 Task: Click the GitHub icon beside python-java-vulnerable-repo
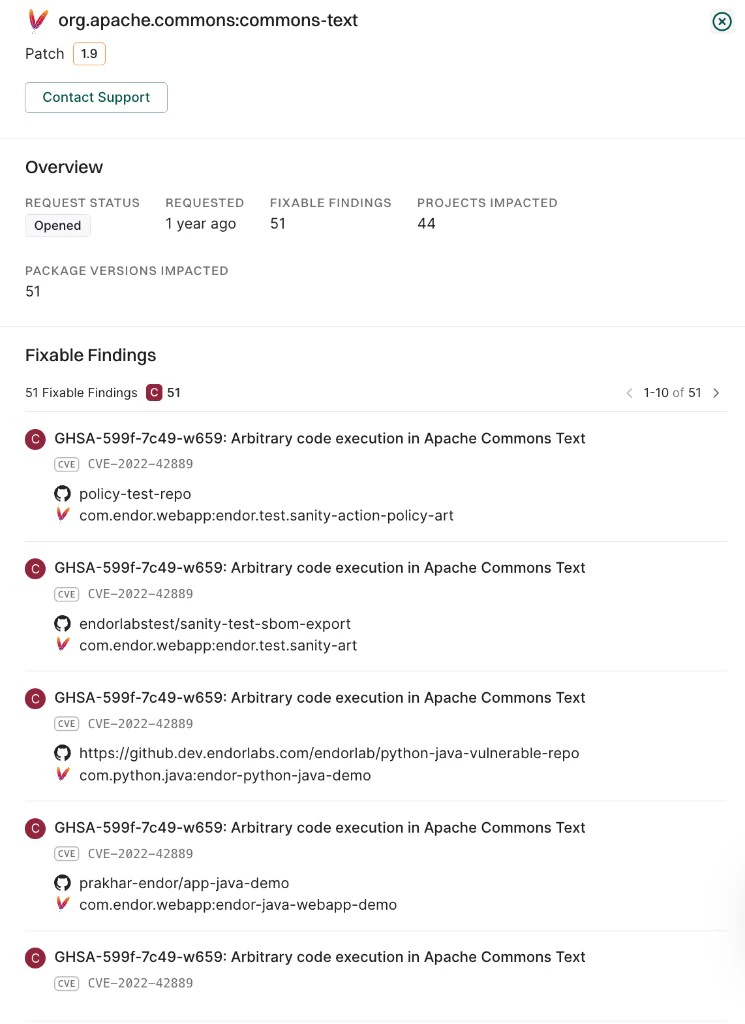tap(63, 753)
